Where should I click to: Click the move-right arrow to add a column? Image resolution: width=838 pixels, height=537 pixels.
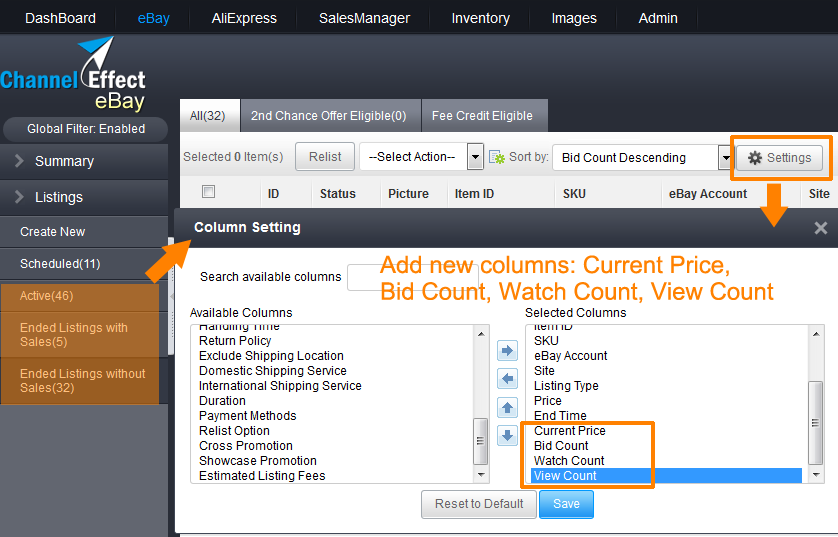(x=507, y=351)
